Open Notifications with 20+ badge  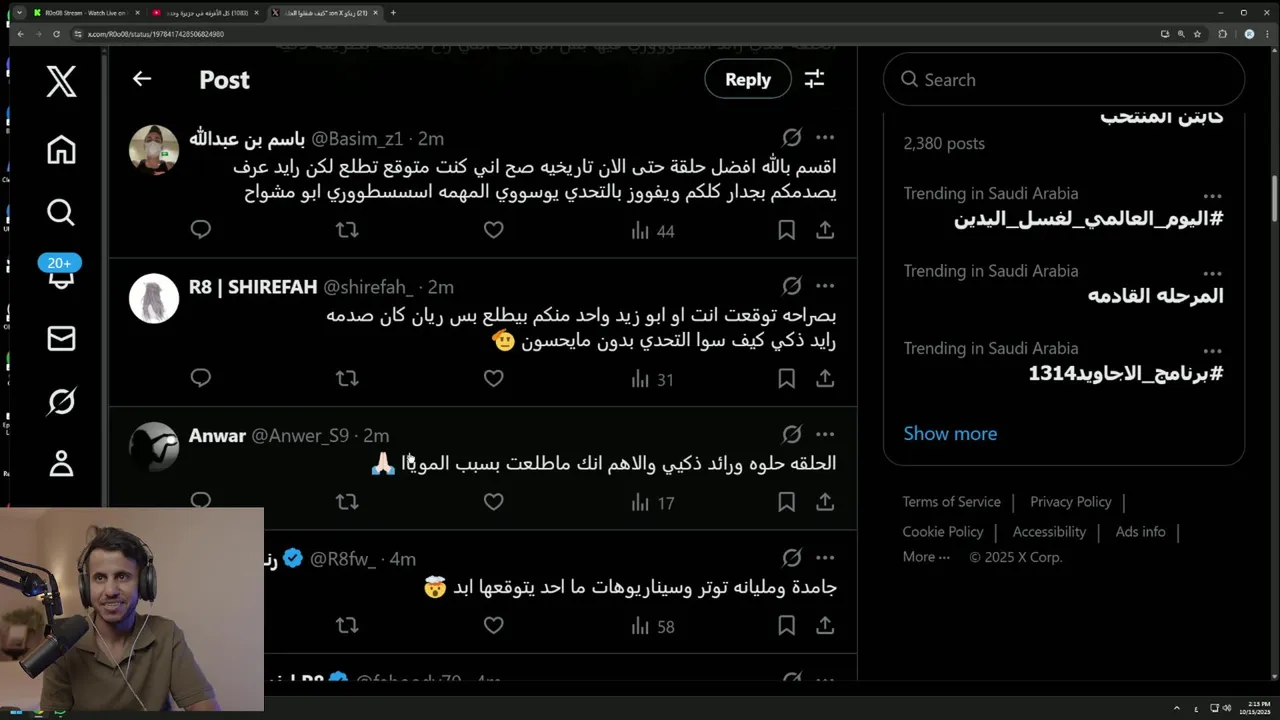point(61,273)
